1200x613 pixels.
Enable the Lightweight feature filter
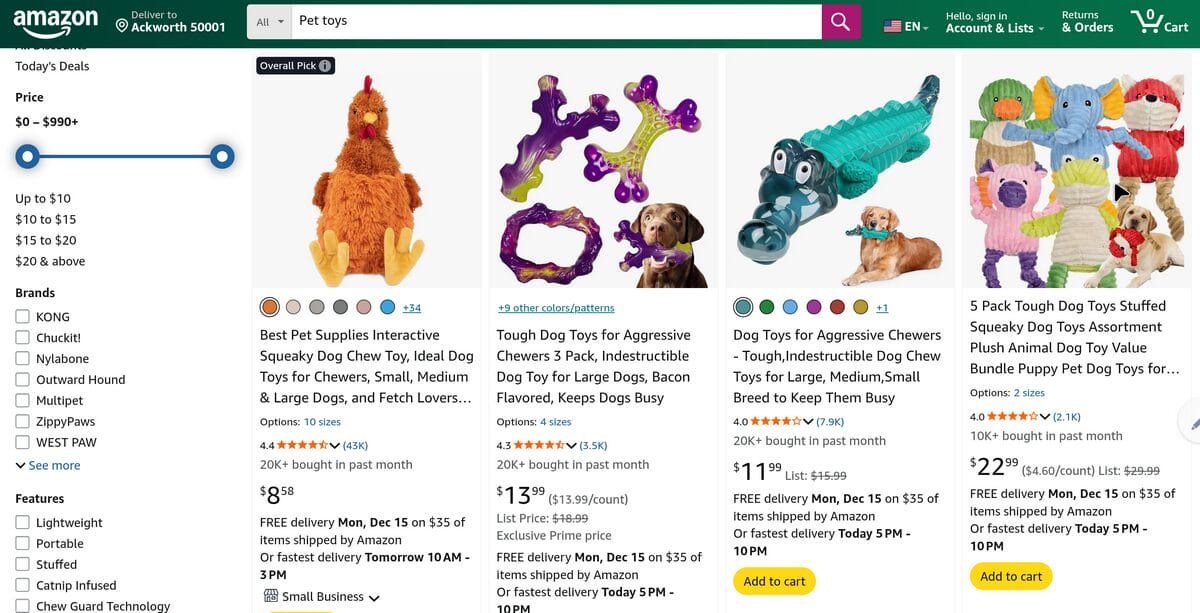coord(20,522)
